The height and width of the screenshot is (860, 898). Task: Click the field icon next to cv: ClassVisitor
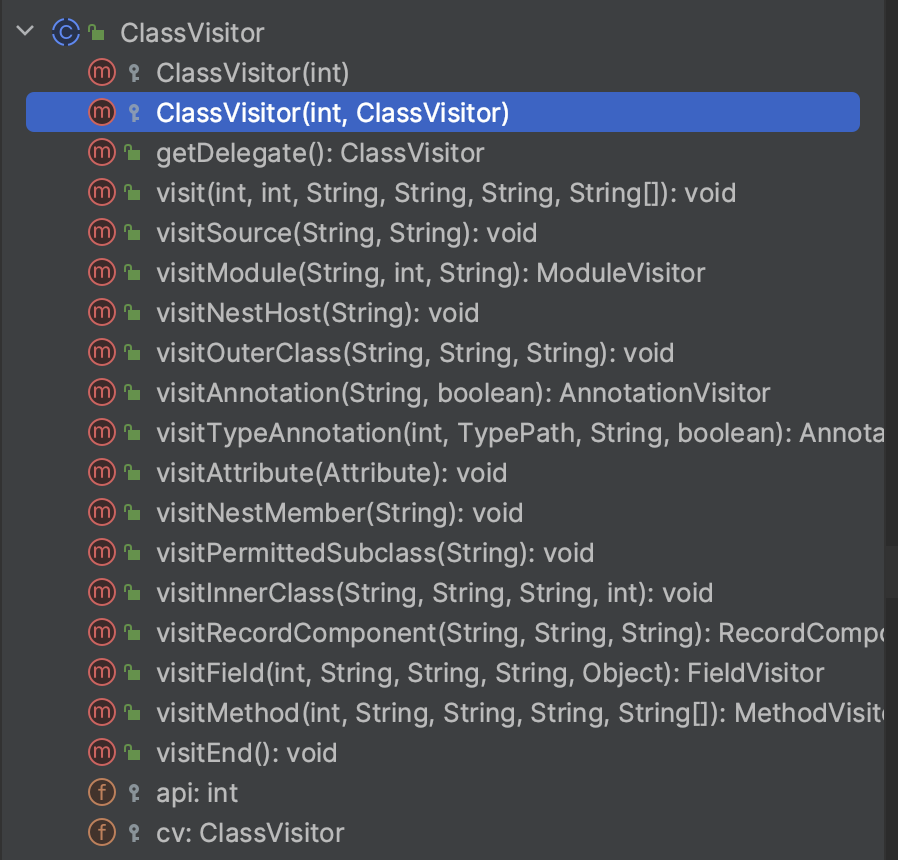coord(103,832)
